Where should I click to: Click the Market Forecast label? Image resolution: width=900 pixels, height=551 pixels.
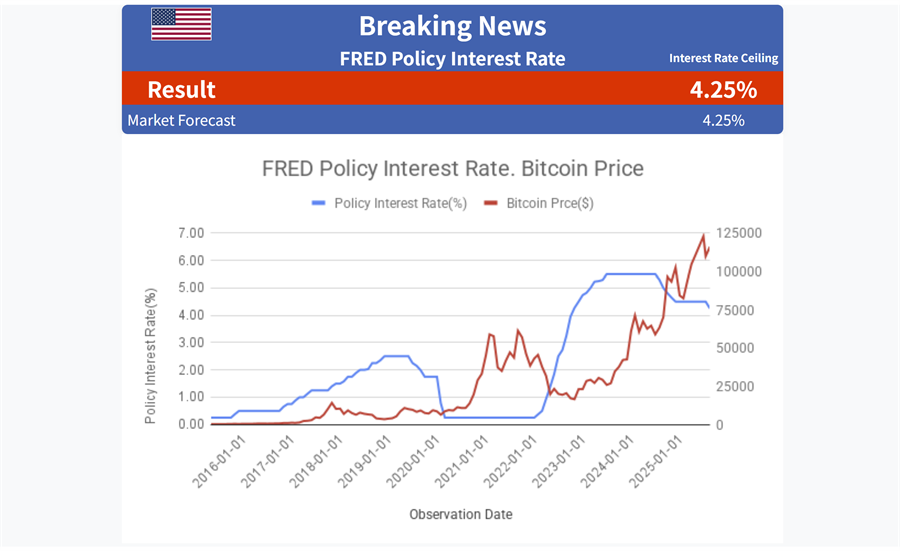point(181,120)
